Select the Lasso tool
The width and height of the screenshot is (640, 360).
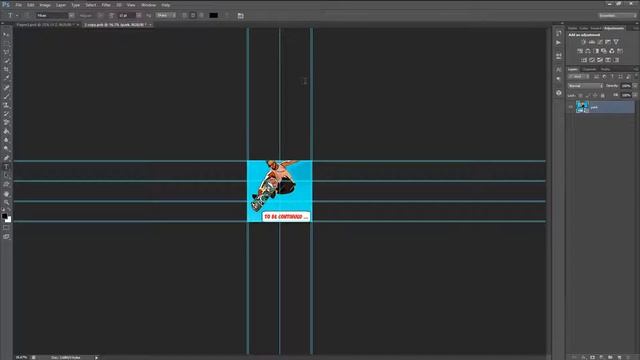point(6,52)
